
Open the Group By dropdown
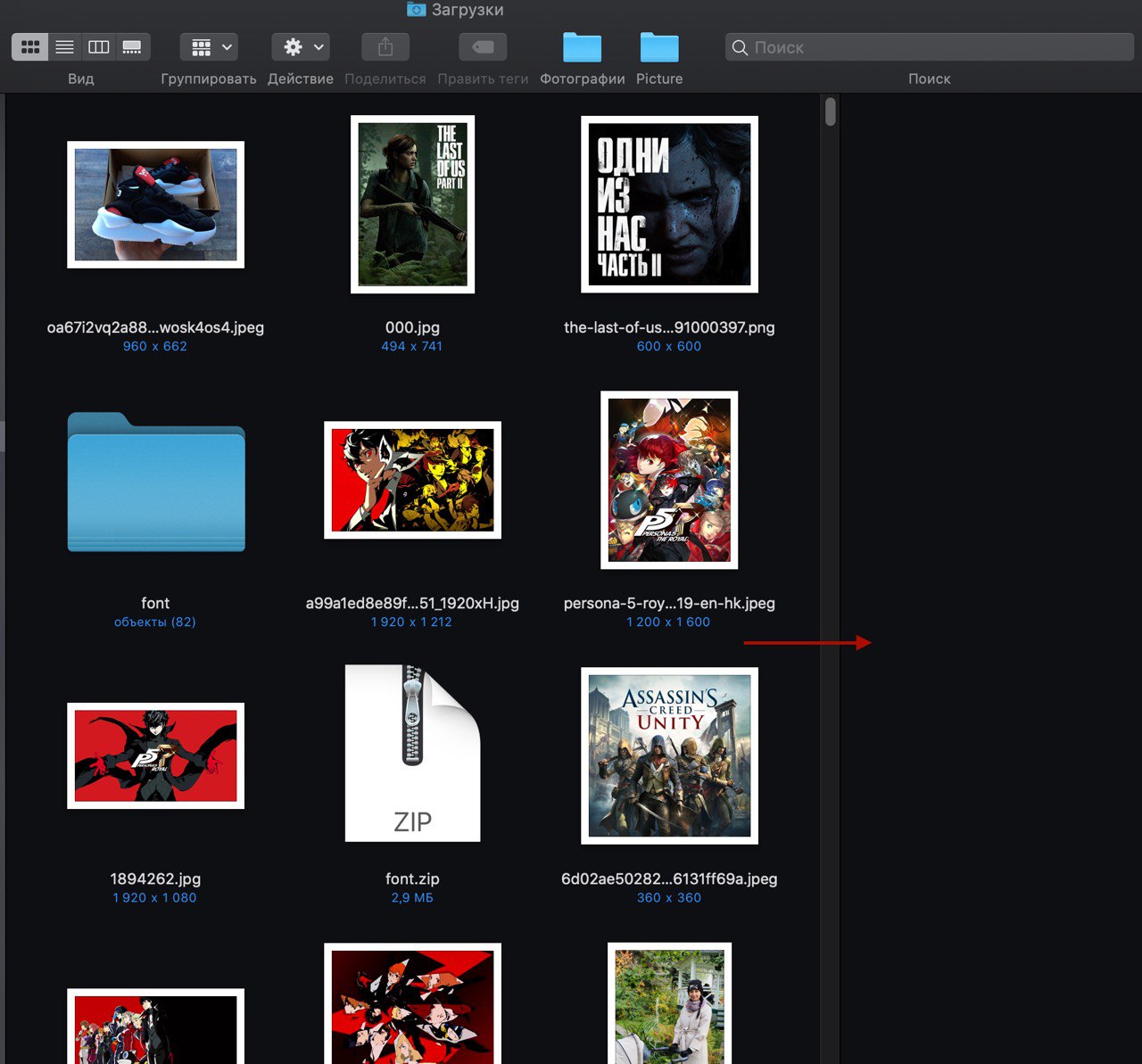[209, 46]
